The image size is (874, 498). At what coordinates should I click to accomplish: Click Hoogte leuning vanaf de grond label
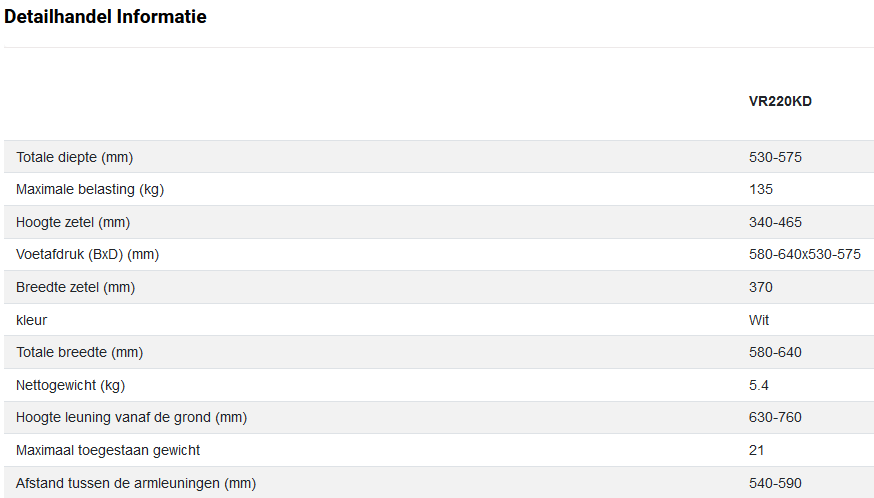132,417
